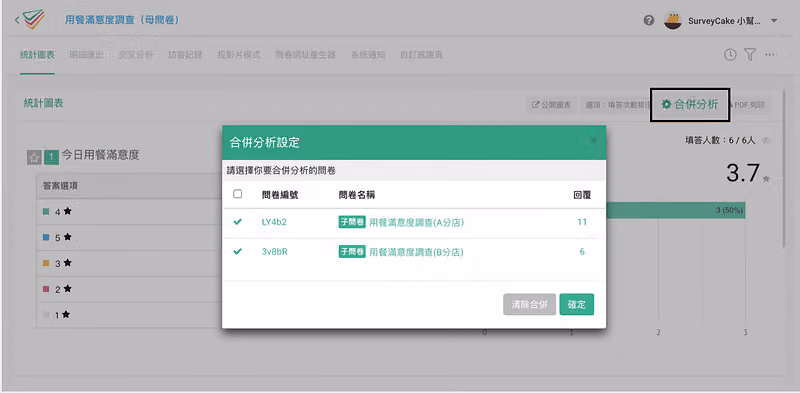
Task: Switch to the 統計圖表 tab
Action: [x=37, y=55]
